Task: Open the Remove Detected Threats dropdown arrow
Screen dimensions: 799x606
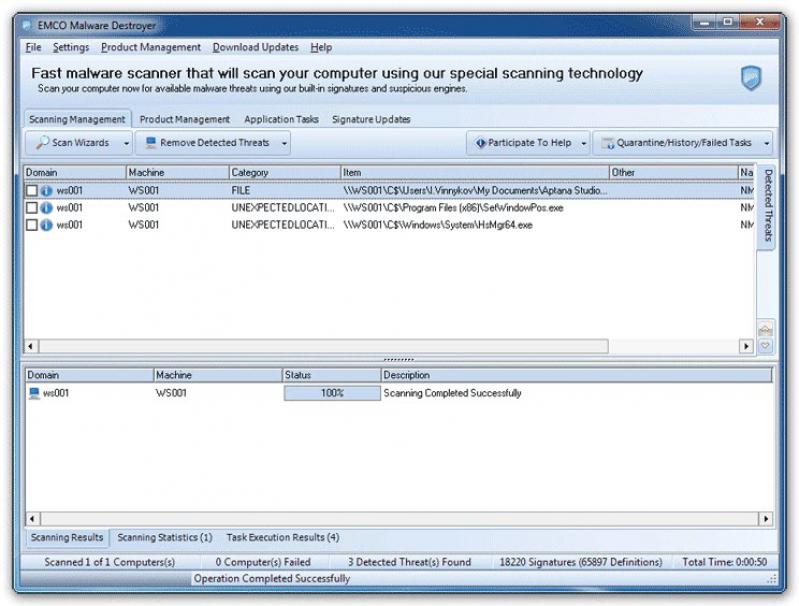Action: coord(284,143)
